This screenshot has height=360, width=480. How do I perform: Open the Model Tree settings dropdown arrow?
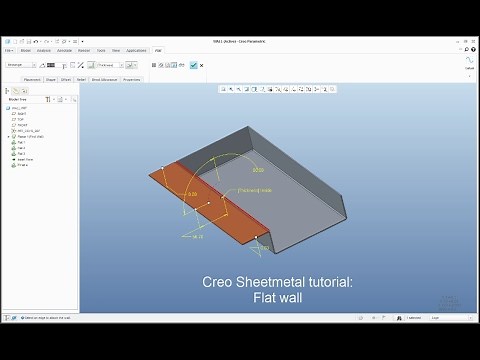[54, 99]
